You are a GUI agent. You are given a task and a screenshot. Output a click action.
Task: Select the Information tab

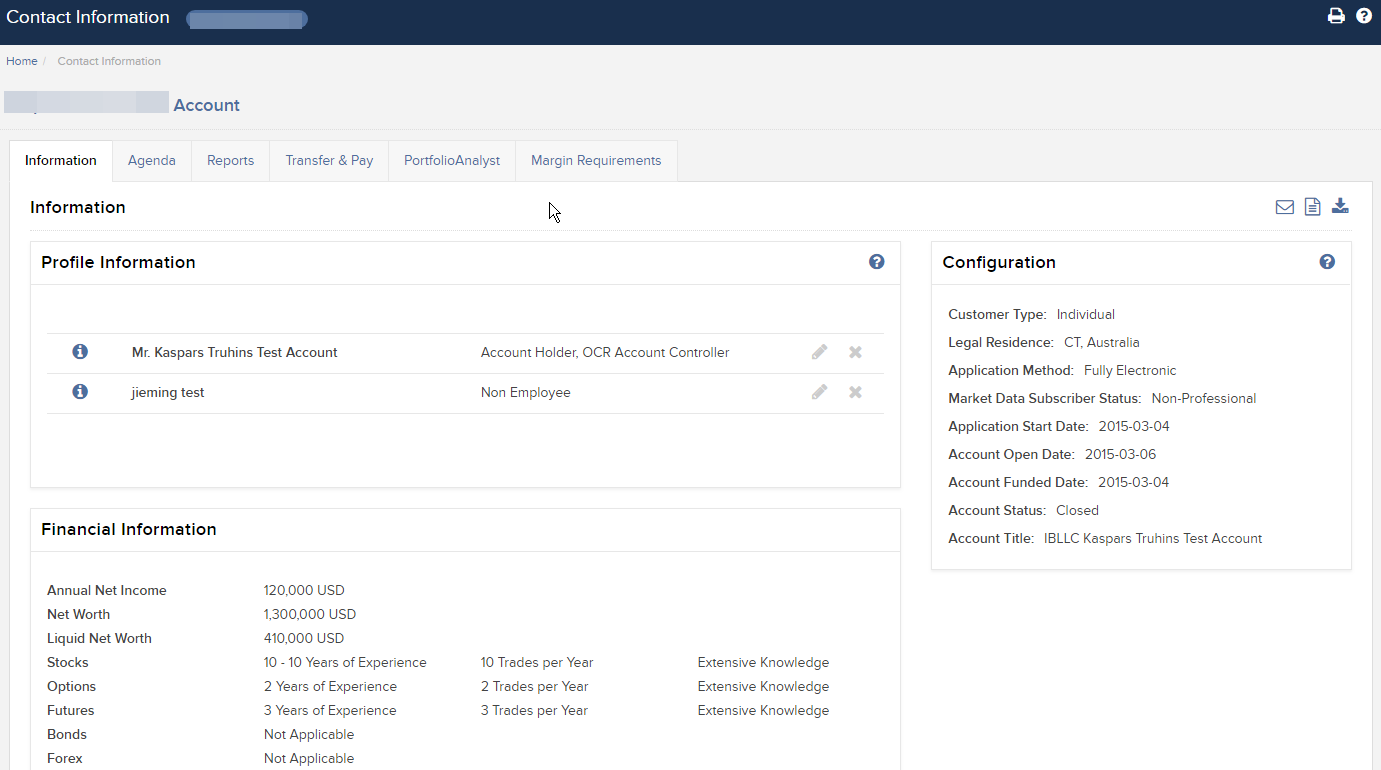pos(61,161)
